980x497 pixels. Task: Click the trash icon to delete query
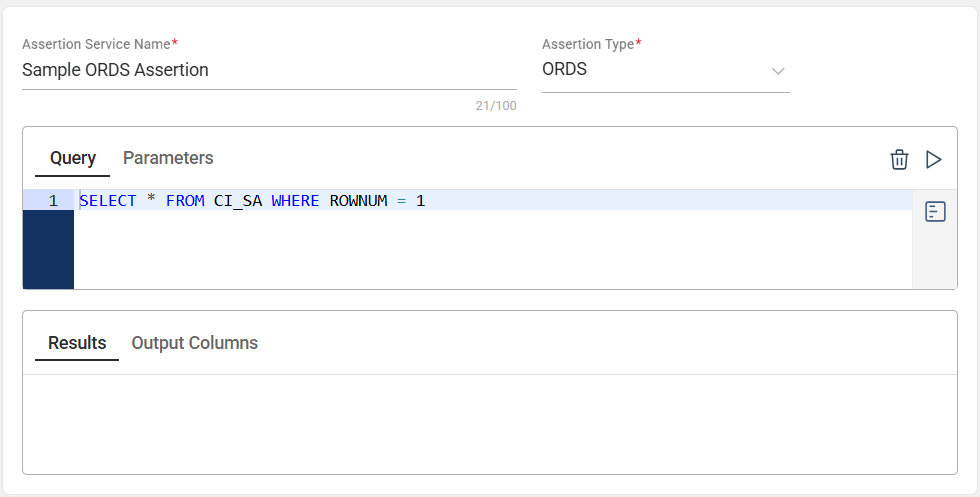coord(899,159)
